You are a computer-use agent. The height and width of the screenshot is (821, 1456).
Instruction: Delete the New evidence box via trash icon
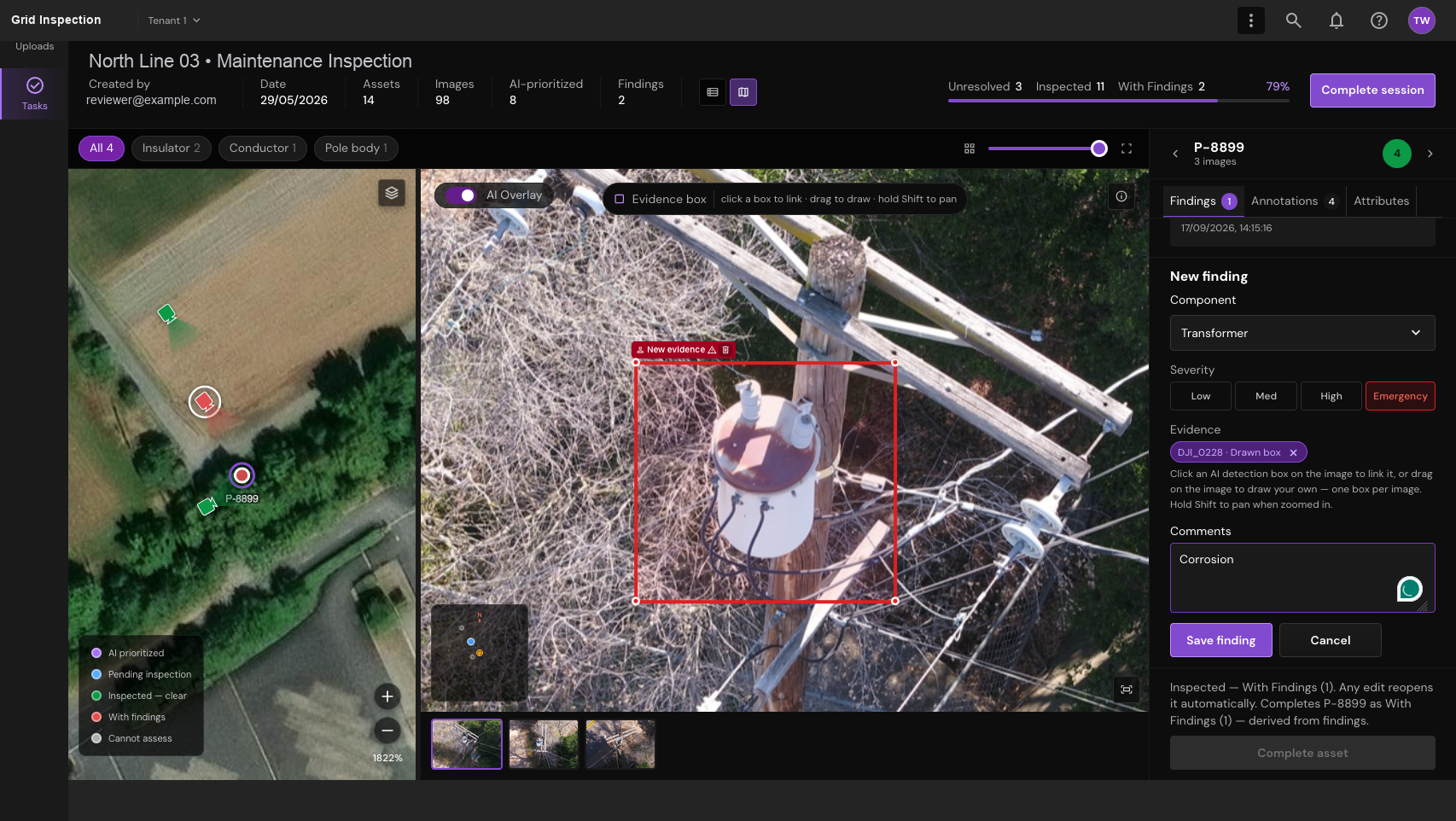pos(726,350)
